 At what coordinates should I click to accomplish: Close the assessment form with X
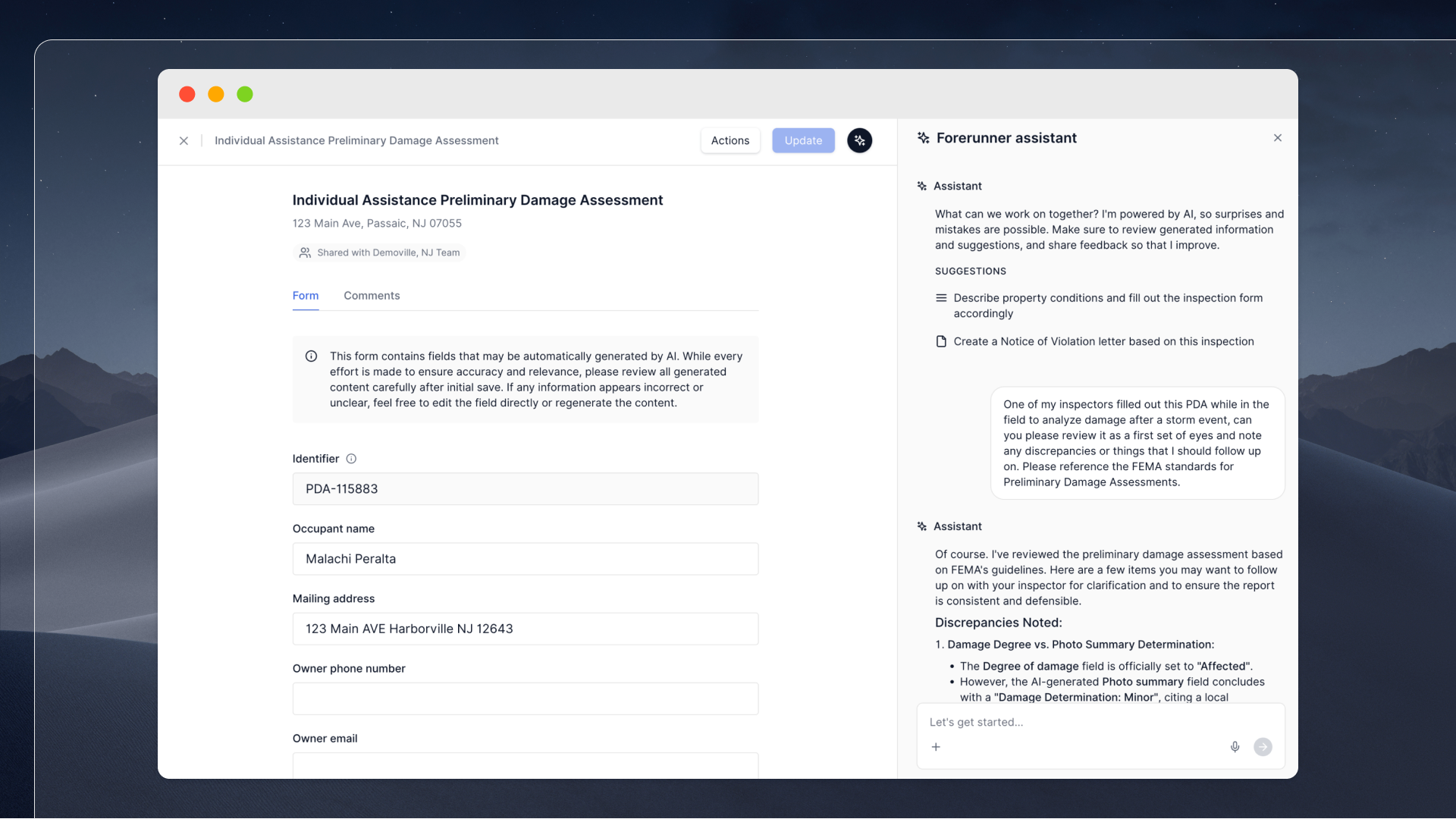184,141
